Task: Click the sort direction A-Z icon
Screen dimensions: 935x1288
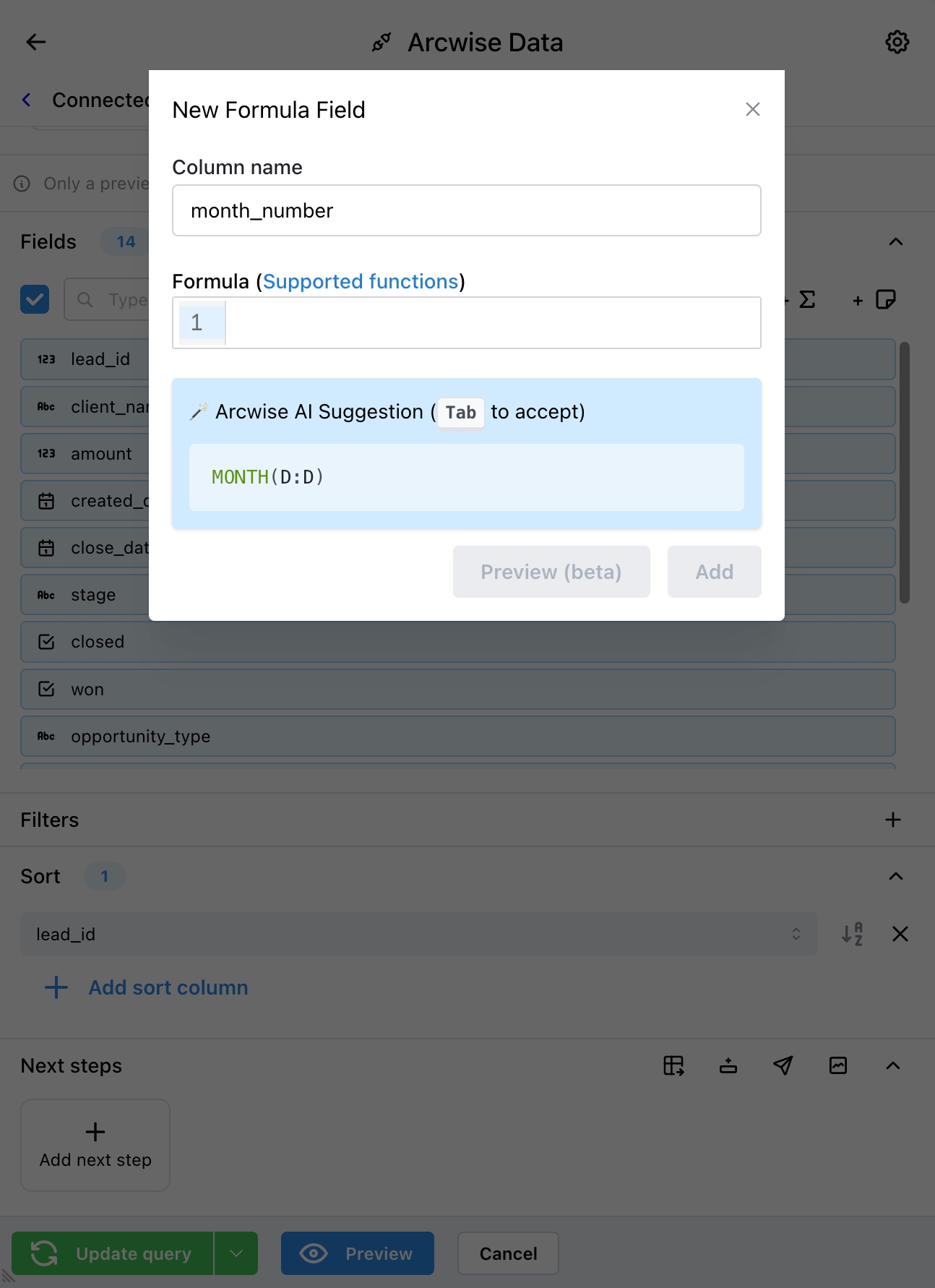Action: tap(852, 934)
